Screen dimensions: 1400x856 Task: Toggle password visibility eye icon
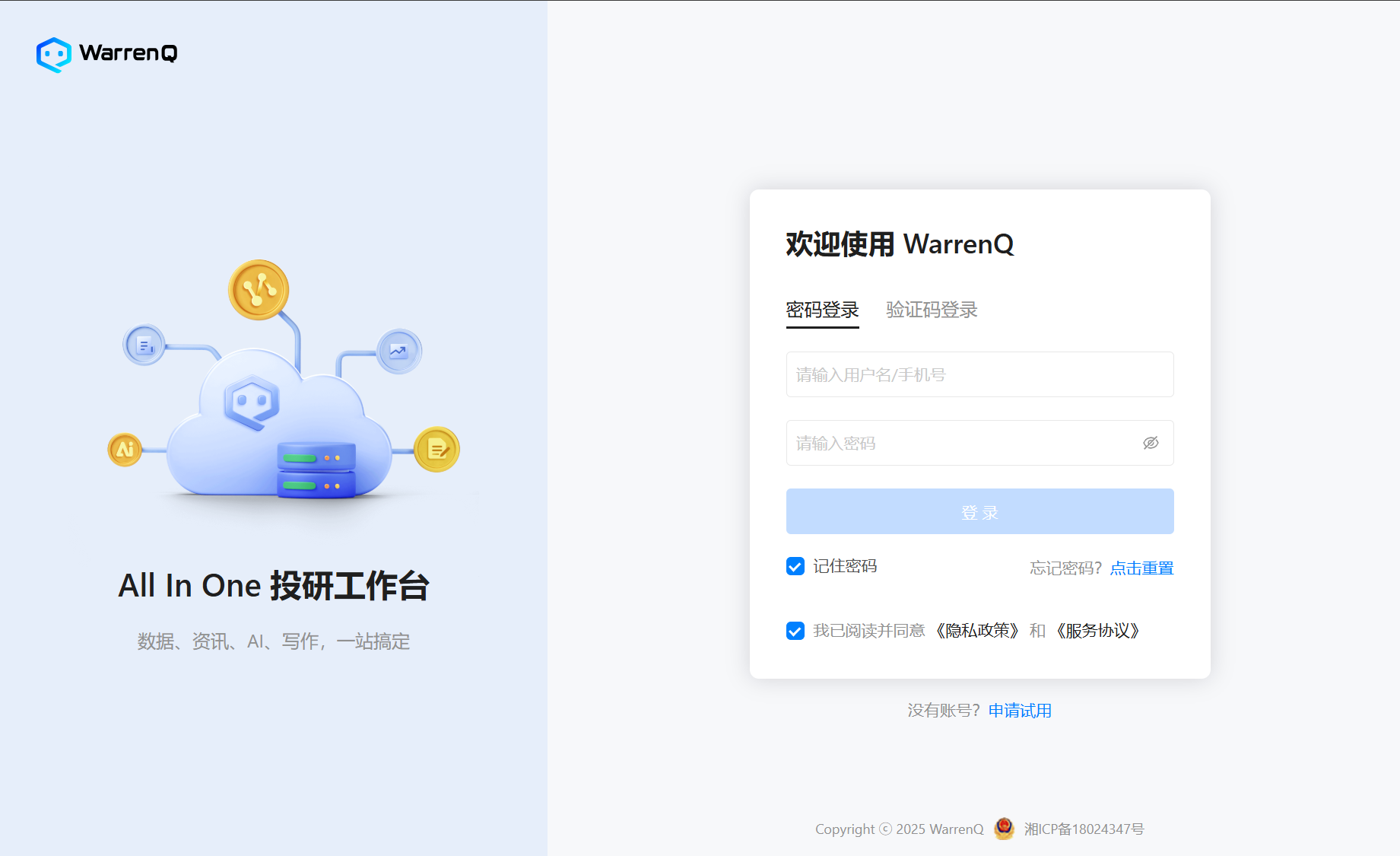click(x=1151, y=443)
